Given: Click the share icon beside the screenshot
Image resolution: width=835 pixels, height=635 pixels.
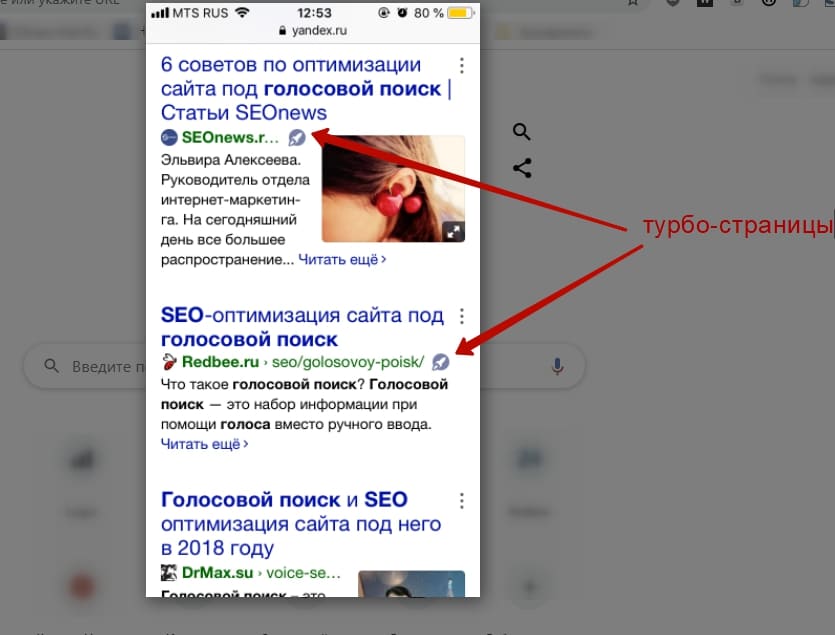Looking at the screenshot, I should tap(522, 168).
